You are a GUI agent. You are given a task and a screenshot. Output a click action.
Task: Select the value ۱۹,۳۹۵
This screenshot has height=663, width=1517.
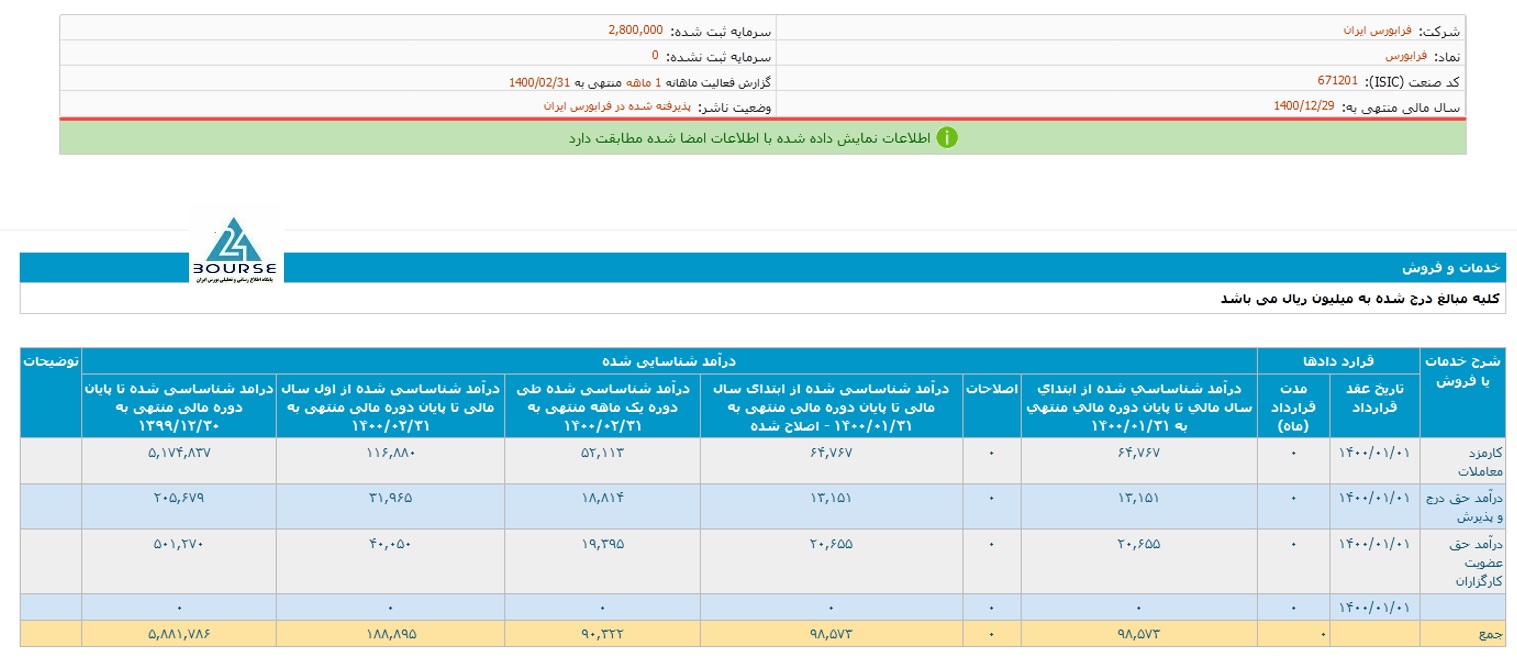[602, 544]
